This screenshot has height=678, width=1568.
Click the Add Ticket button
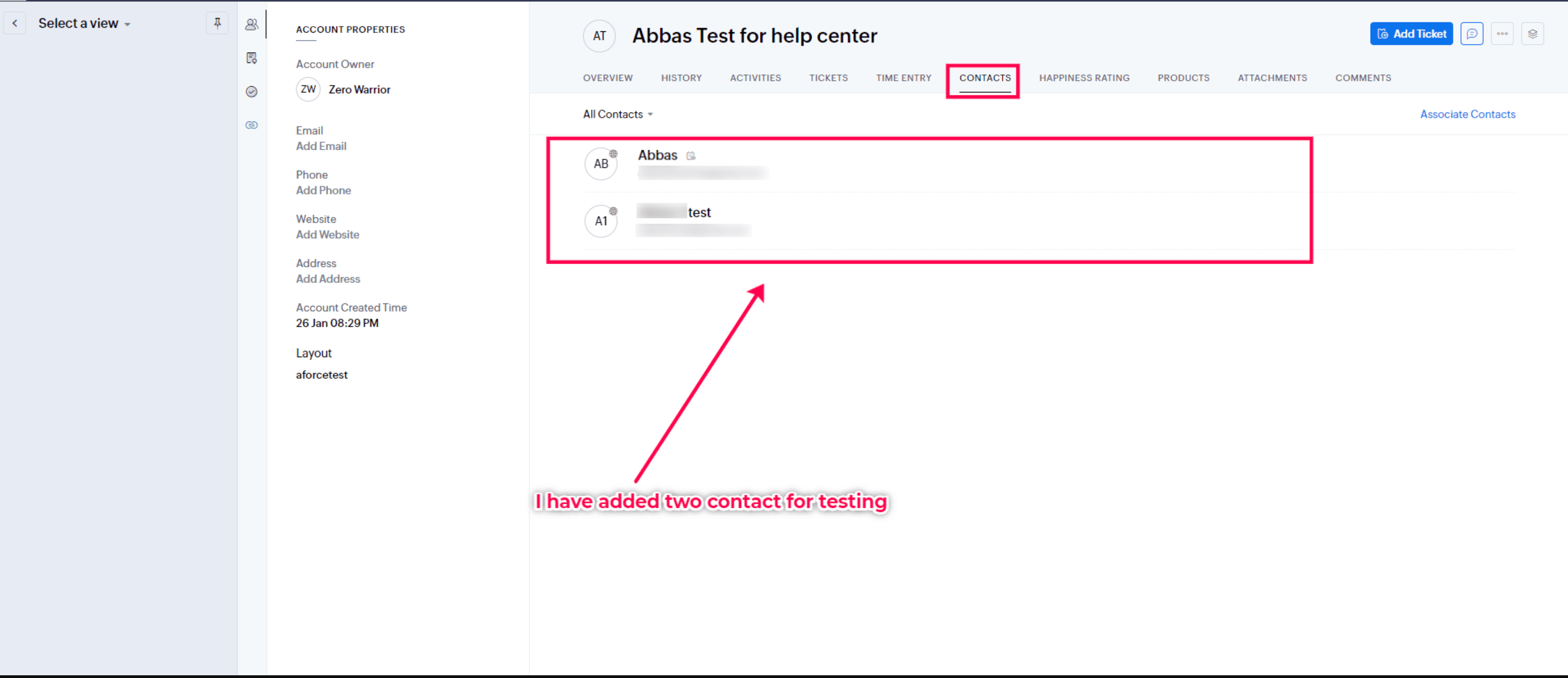point(1411,34)
